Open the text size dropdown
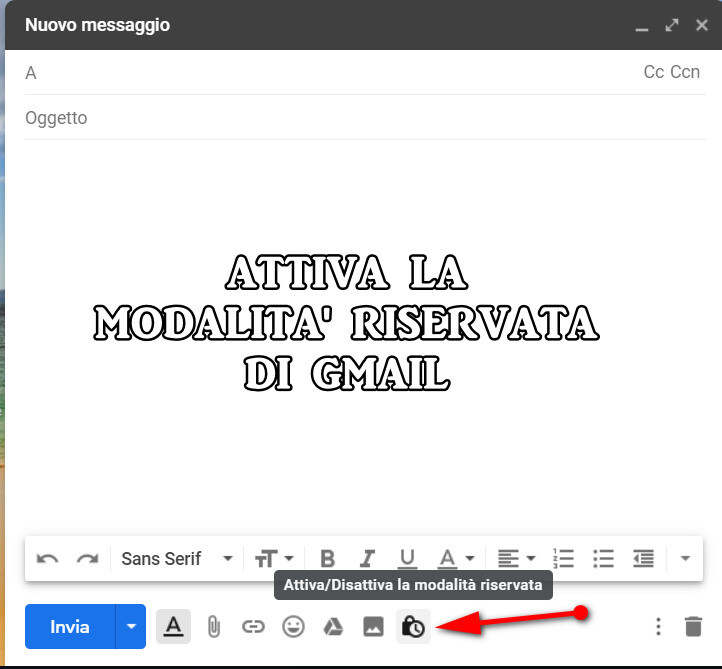Screen dimensions: 722x669 [274, 558]
